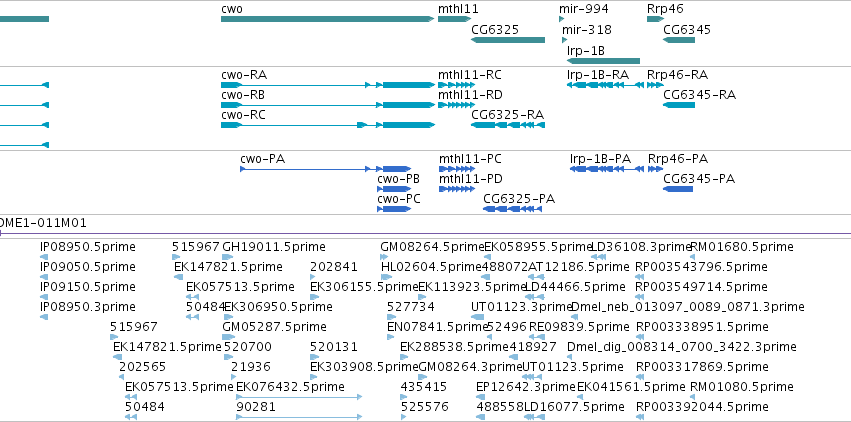Click the EK076432.5prime EST label
Image resolution: width=851 pixels, height=422 pixels.
290,387
